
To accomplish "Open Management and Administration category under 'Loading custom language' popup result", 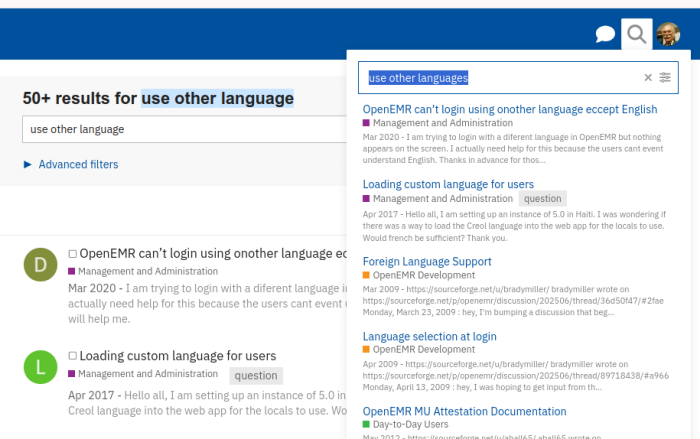I will pyautogui.click(x=438, y=199).
